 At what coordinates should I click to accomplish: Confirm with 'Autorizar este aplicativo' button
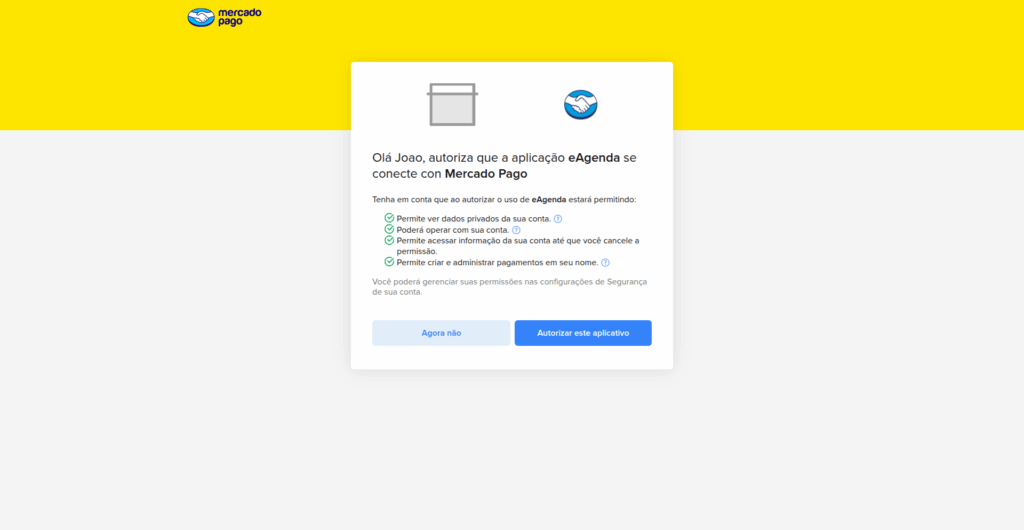(x=583, y=333)
